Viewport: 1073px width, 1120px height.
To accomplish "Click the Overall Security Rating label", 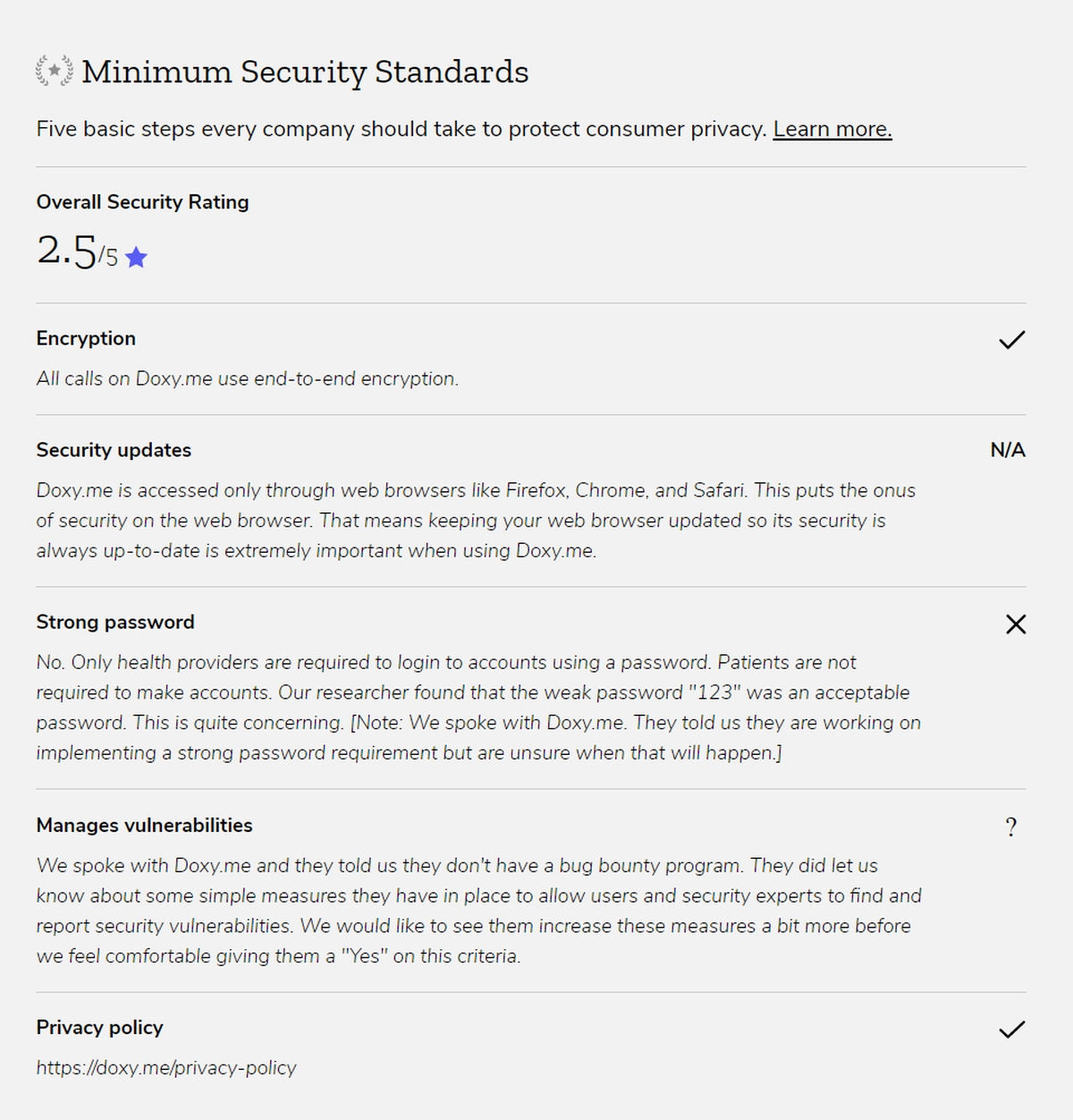I will [x=142, y=202].
